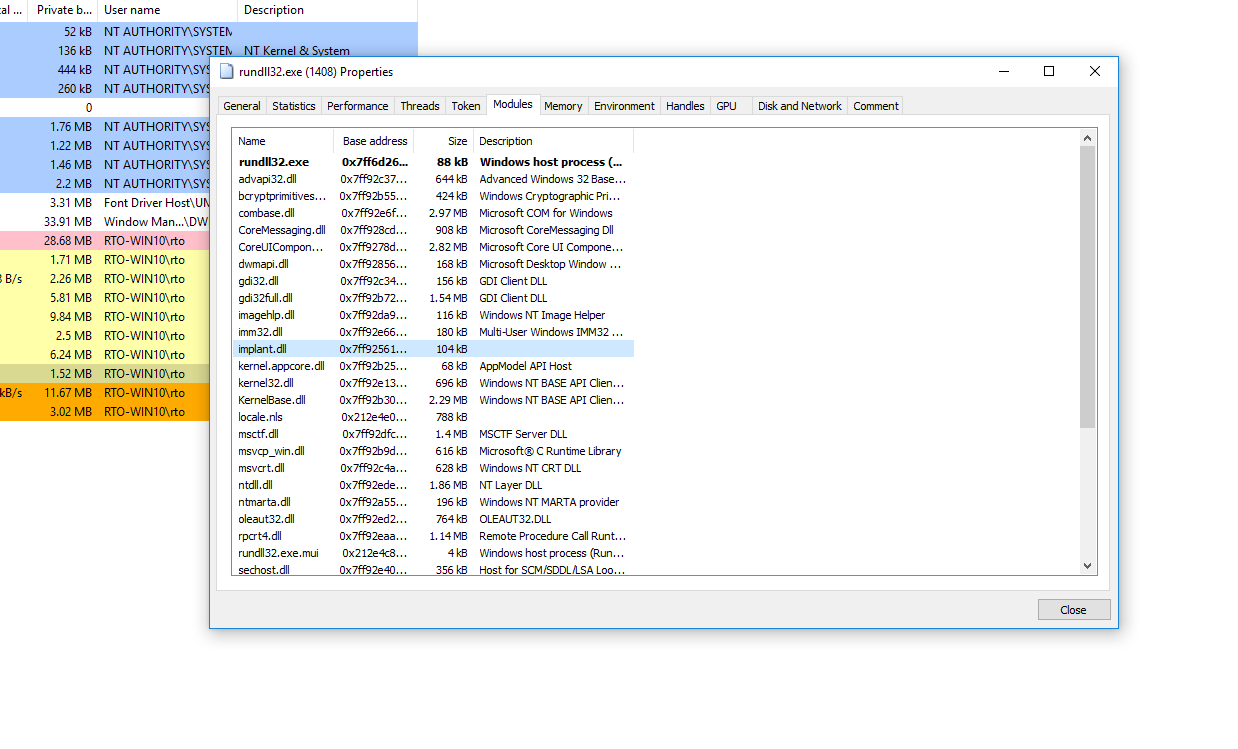Minimize the rundll32.exe Properties window
This screenshot has width=1238, height=749.
point(1003,71)
